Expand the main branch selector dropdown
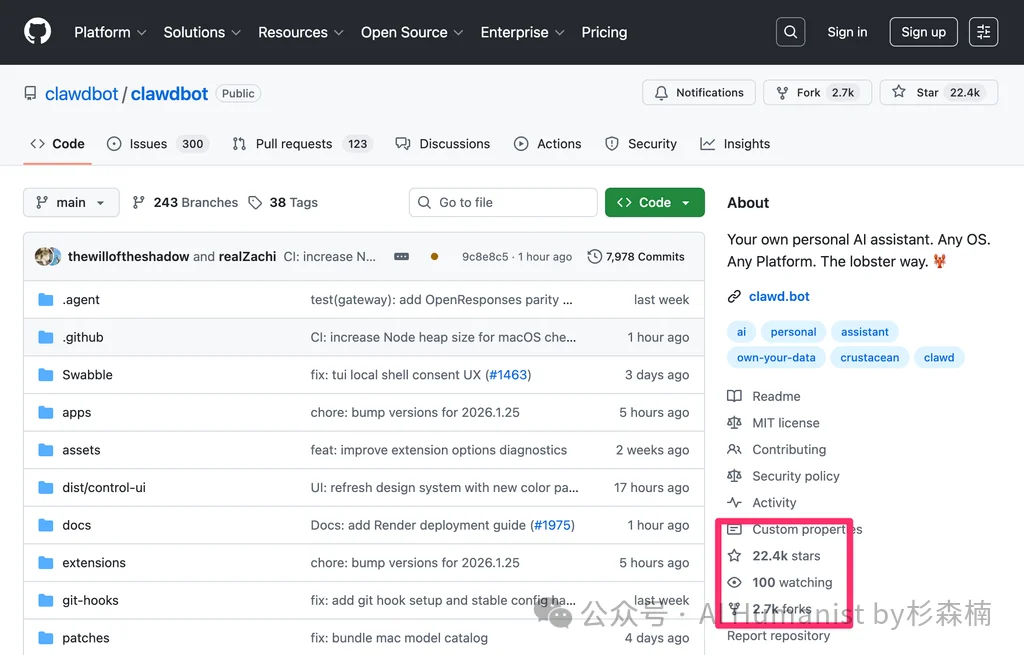The width and height of the screenshot is (1024, 655). point(71,202)
